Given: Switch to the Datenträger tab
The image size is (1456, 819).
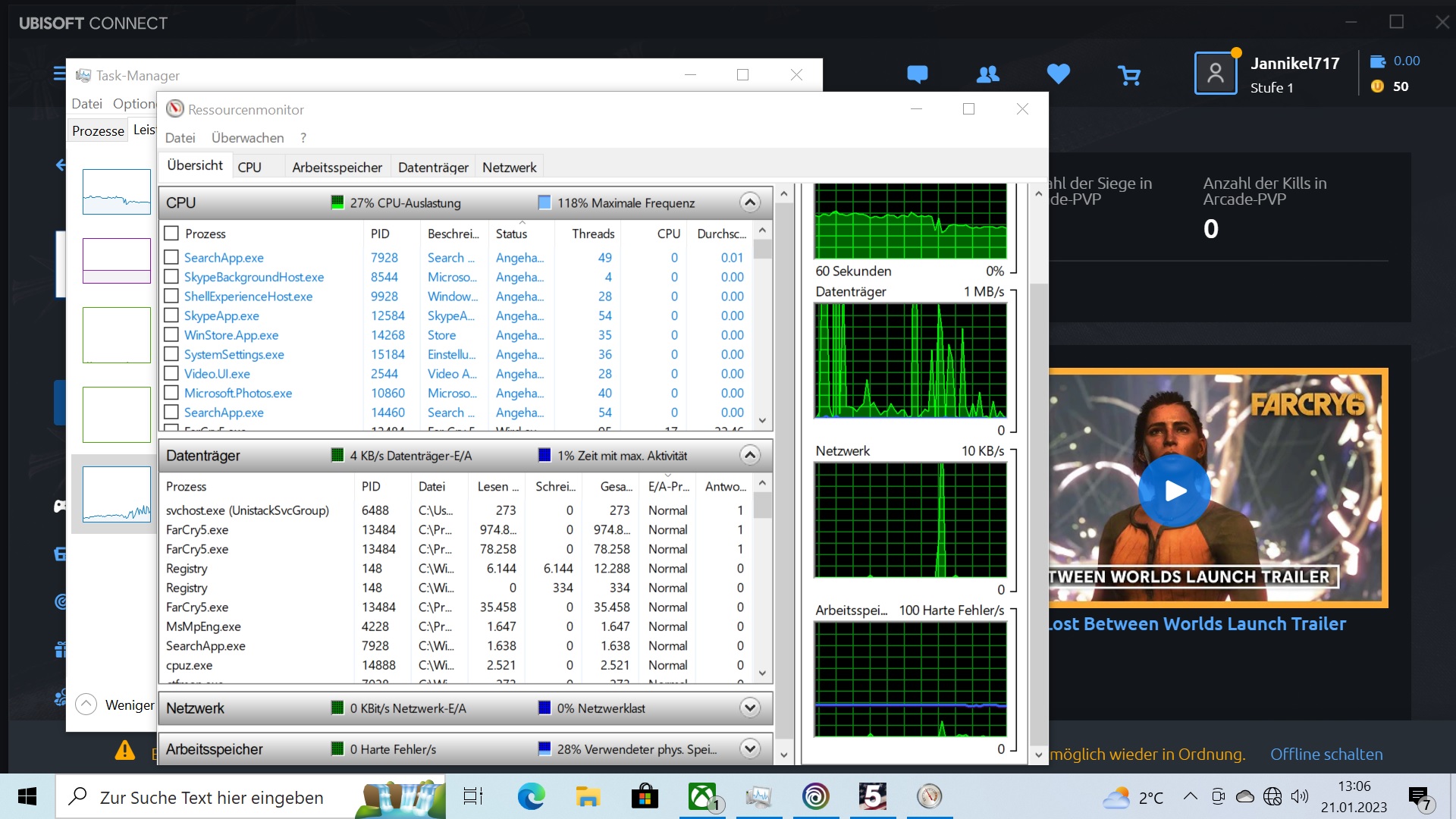Looking at the screenshot, I should (433, 168).
